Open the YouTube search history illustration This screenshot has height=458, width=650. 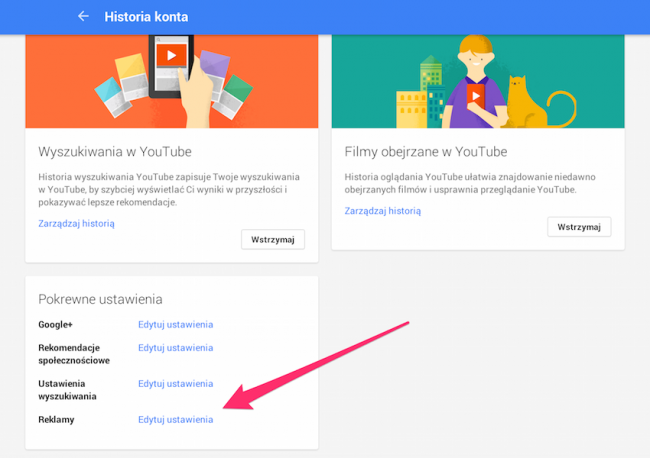(172, 81)
